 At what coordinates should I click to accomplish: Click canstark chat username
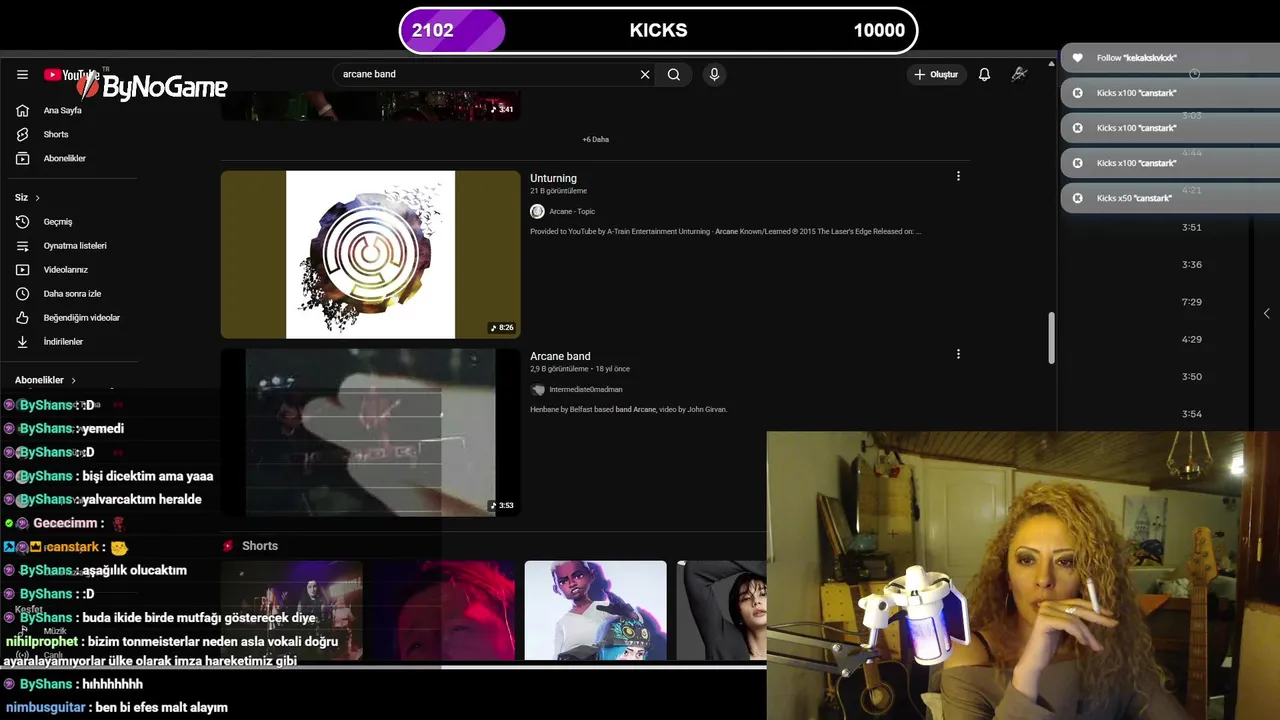[71, 548]
